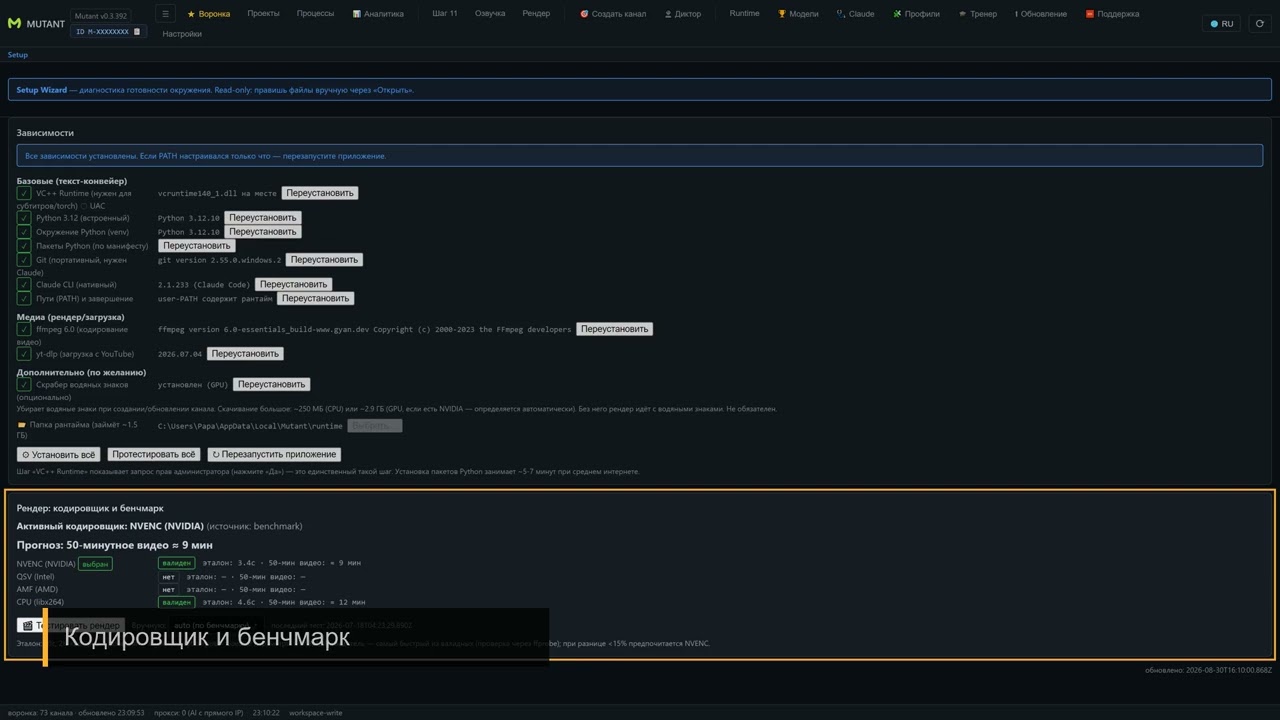Open the hamburger menu next to Воронка
1280x720 pixels.
166,14
